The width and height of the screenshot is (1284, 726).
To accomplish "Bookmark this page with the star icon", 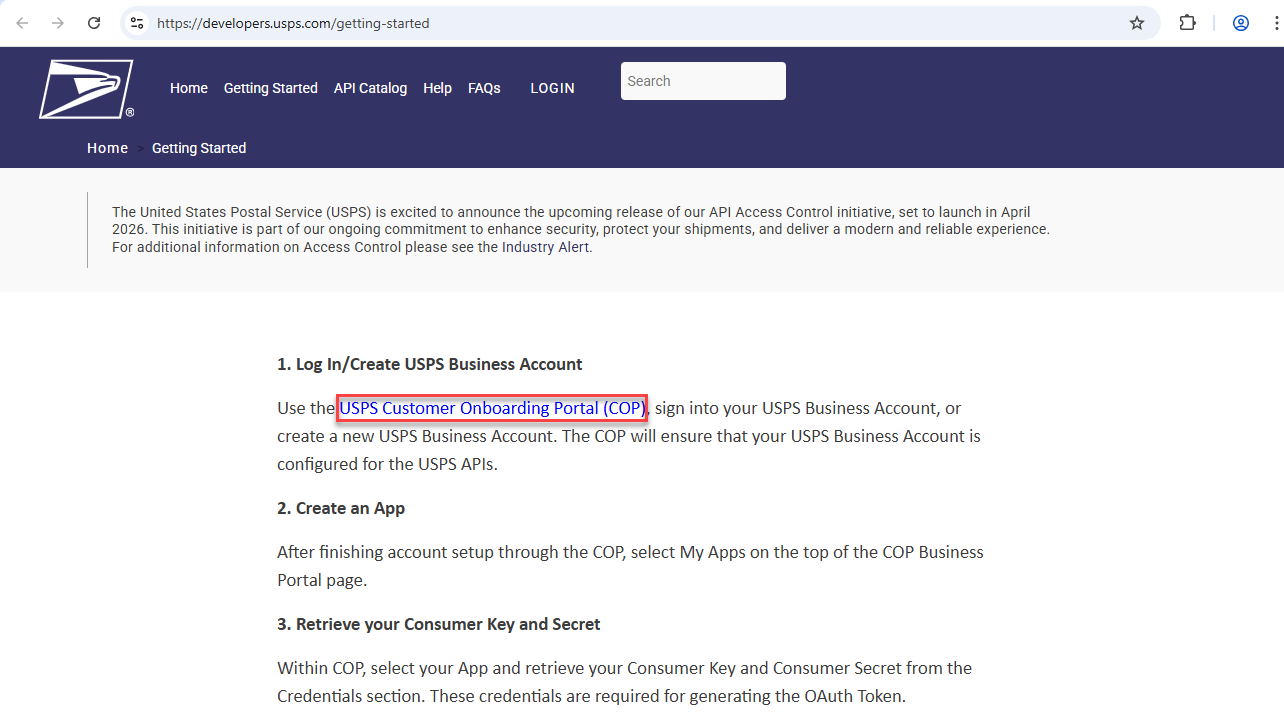I will point(1136,22).
